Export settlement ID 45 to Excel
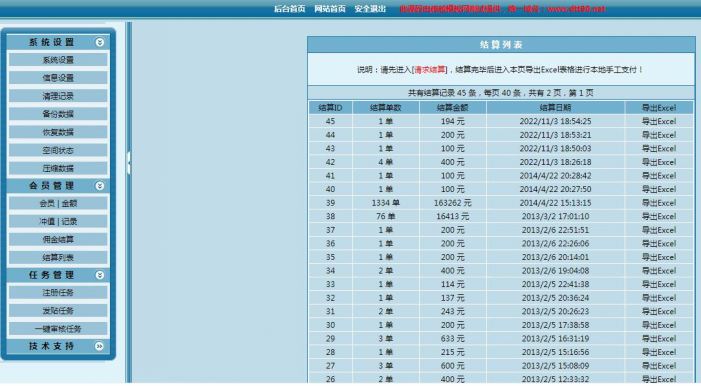This screenshot has width=701, height=386. [x=659, y=121]
